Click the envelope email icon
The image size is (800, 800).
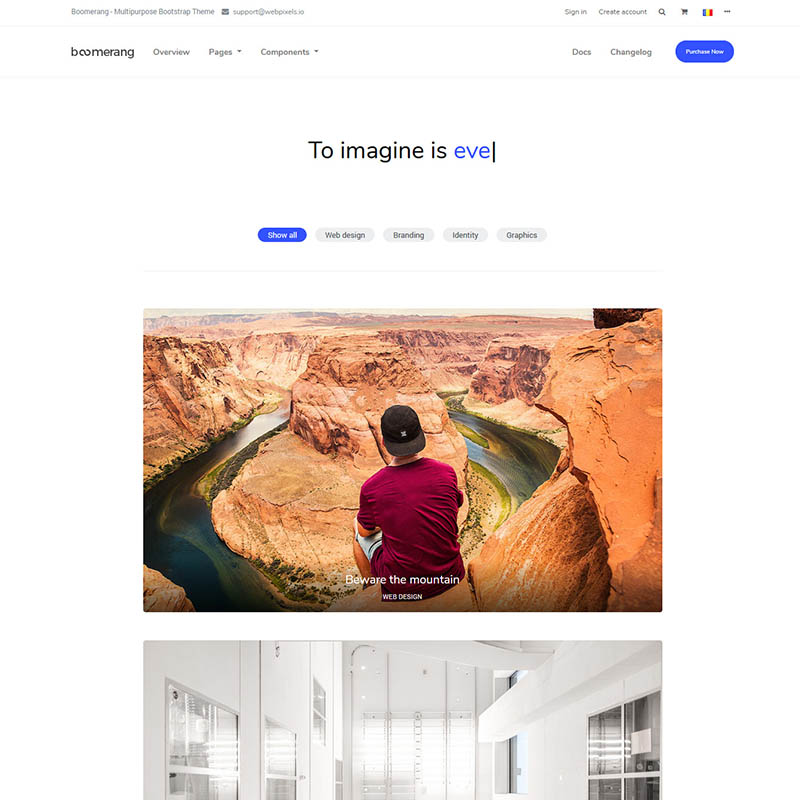225,12
